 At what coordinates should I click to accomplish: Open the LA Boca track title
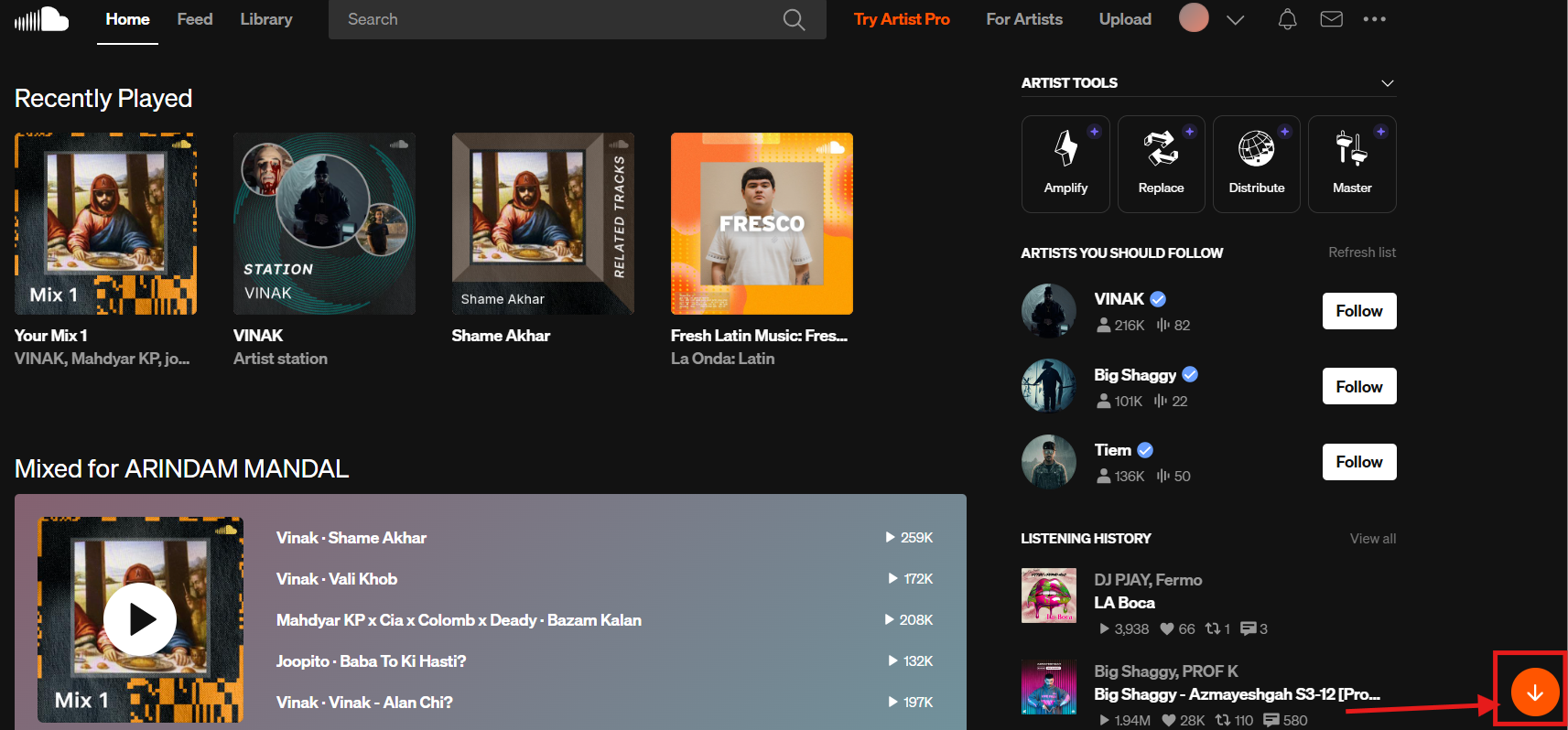[x=1124, y=603]
